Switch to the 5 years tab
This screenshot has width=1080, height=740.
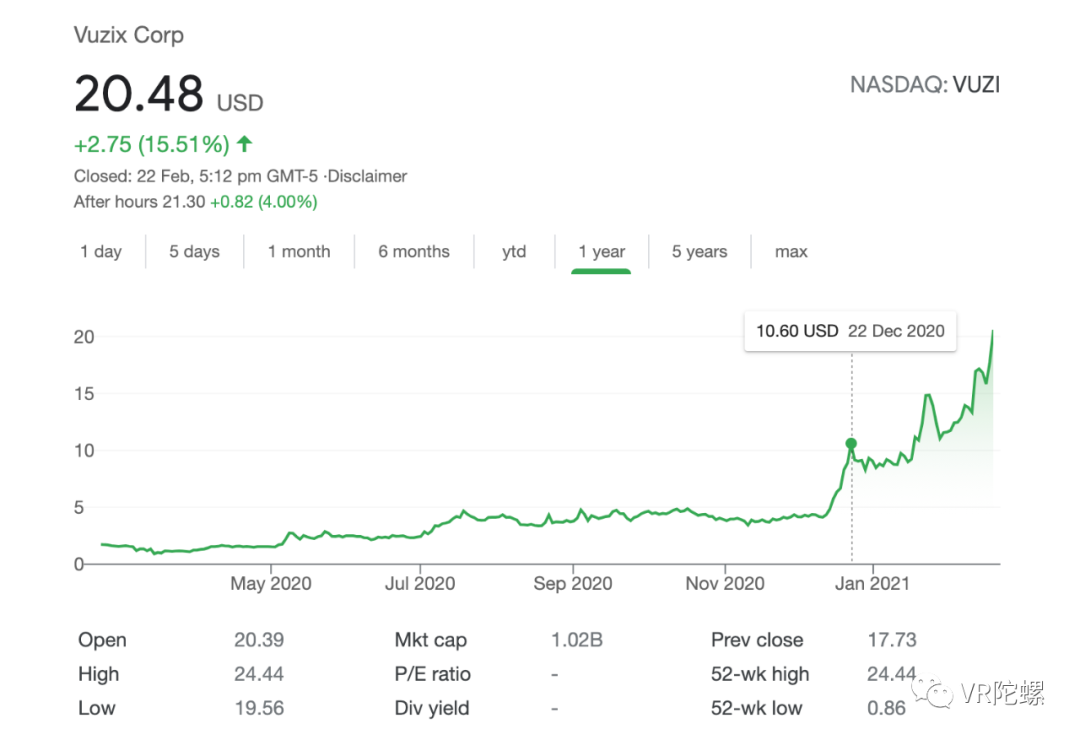tap(699, 252)
